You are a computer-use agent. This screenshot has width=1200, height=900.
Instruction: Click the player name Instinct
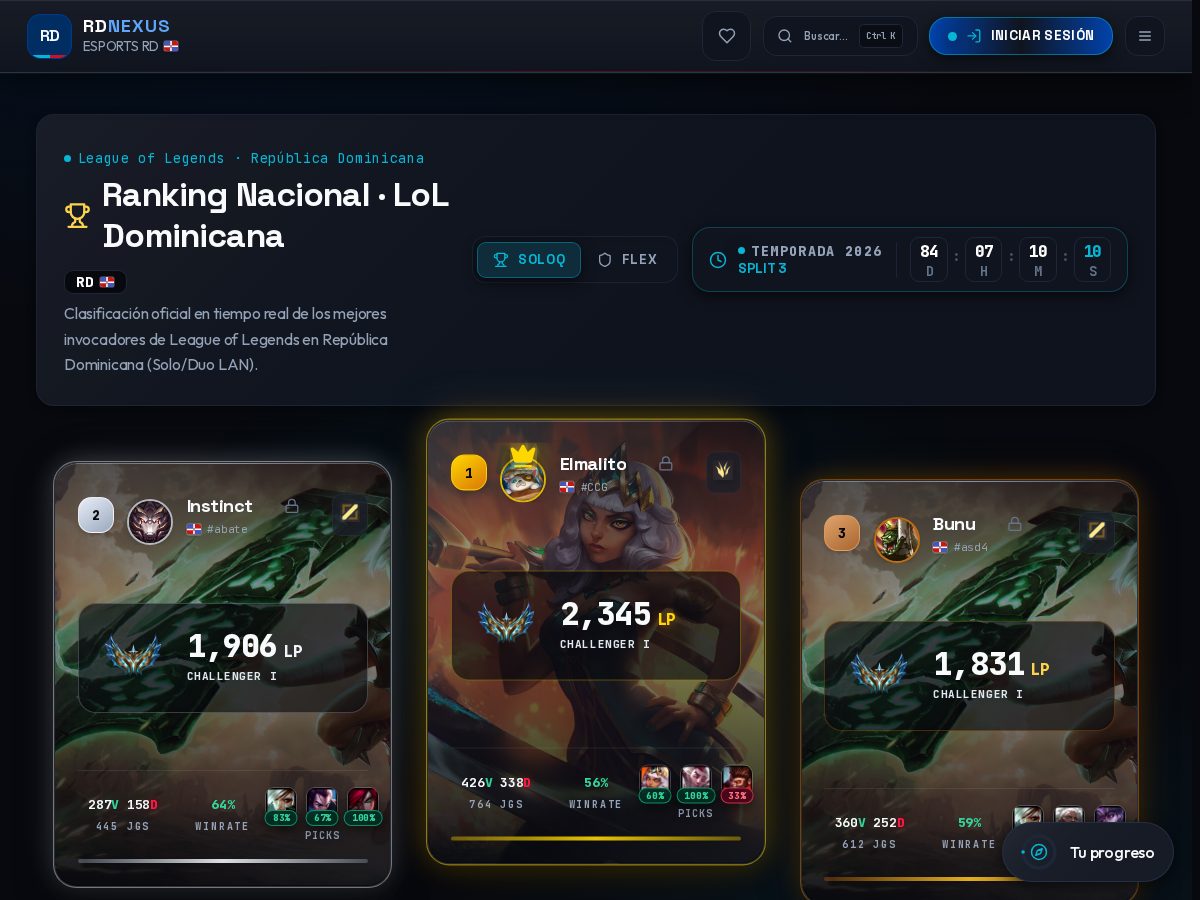(220, 506)
